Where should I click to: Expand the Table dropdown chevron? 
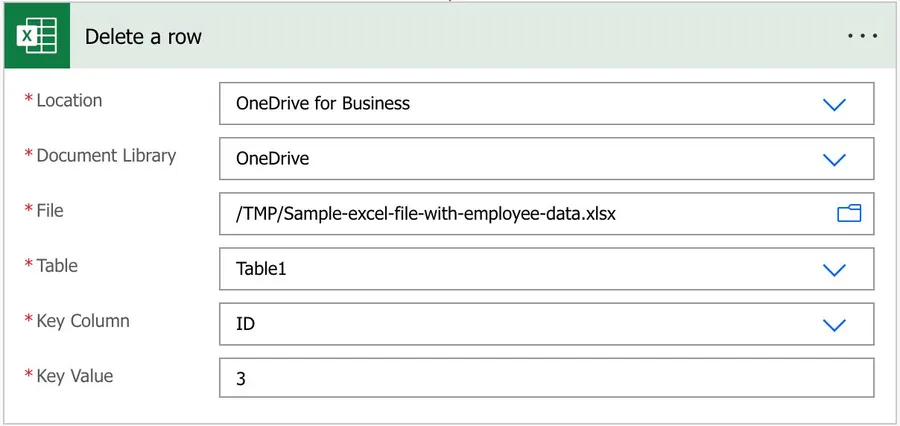point(834,269)
